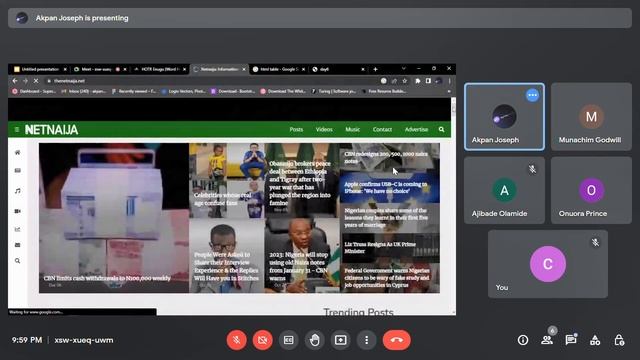This screenshot has height=360, width=640.
Task: Click 'Trending Posts' heading
Action: click(358, 312)
